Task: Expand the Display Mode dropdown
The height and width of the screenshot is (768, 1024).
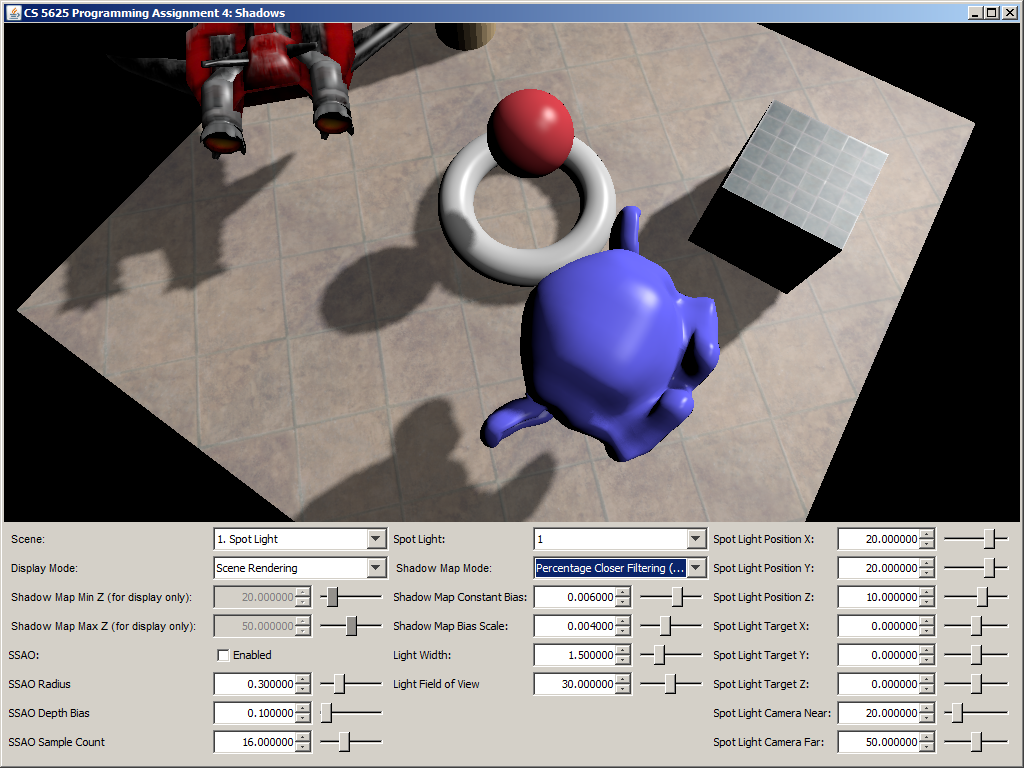Action: (x=376, y=568)
